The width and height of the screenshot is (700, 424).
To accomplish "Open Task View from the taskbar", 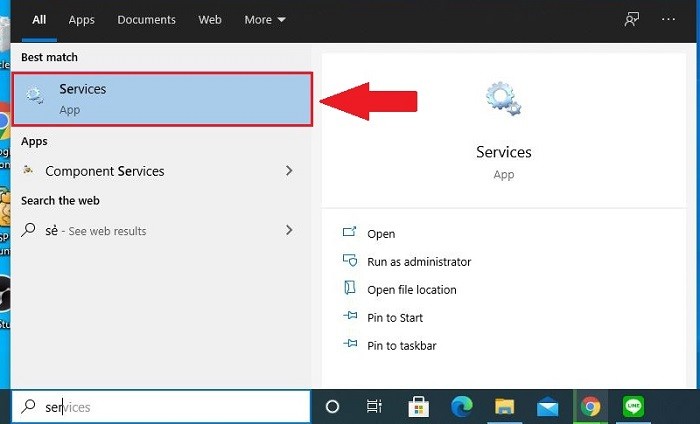I will click(x=374, y=407).
